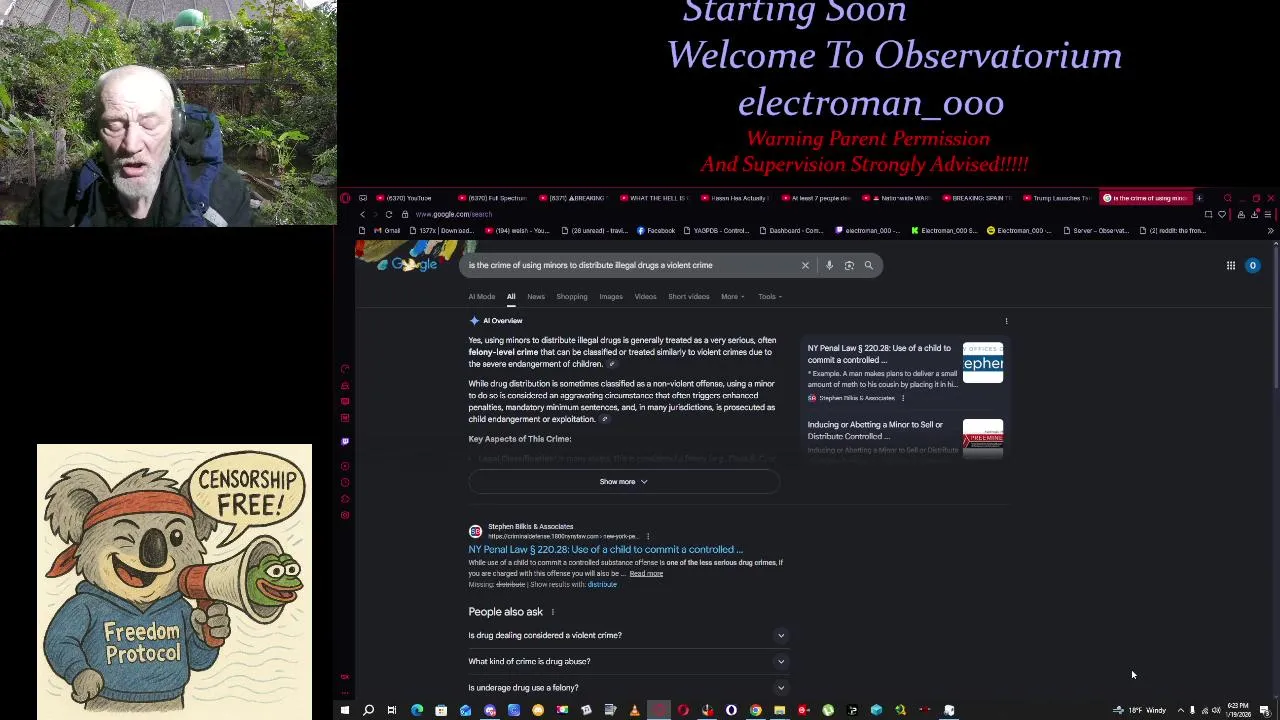Open Windows Start menu
The width and height of the screenshot is (1280, 720).
click(x=345, y=711)
